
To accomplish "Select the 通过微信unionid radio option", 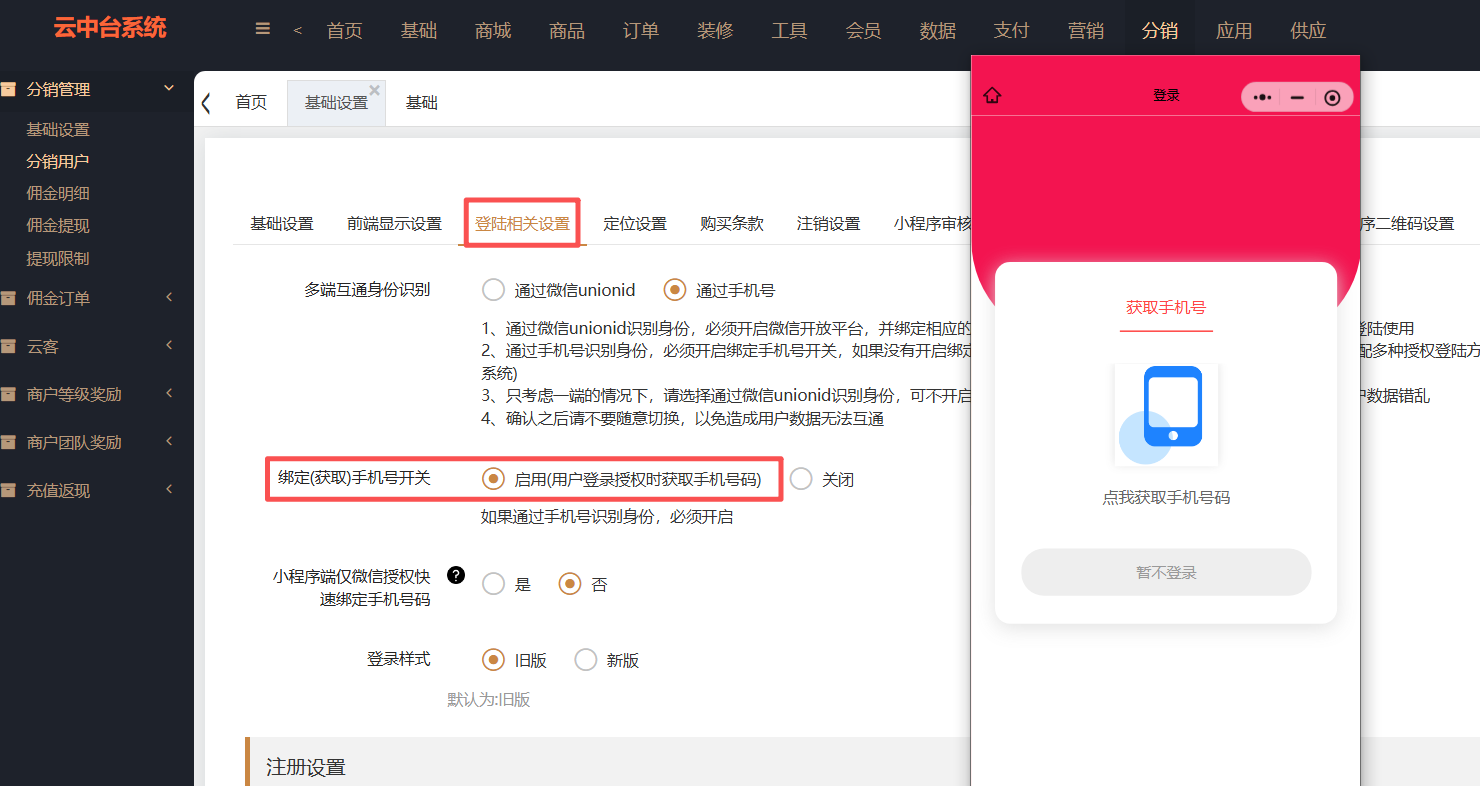I will (493, 290).
